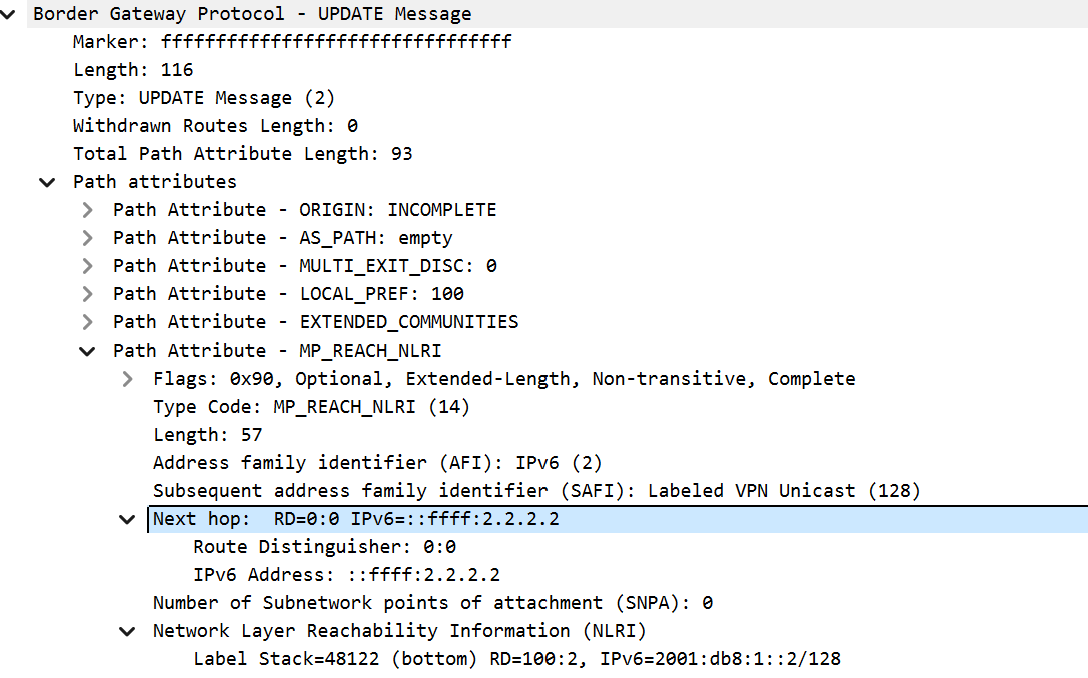
Task: Collapse the Path attributes section
Action: pyautogui.click(x=47, y=183)
